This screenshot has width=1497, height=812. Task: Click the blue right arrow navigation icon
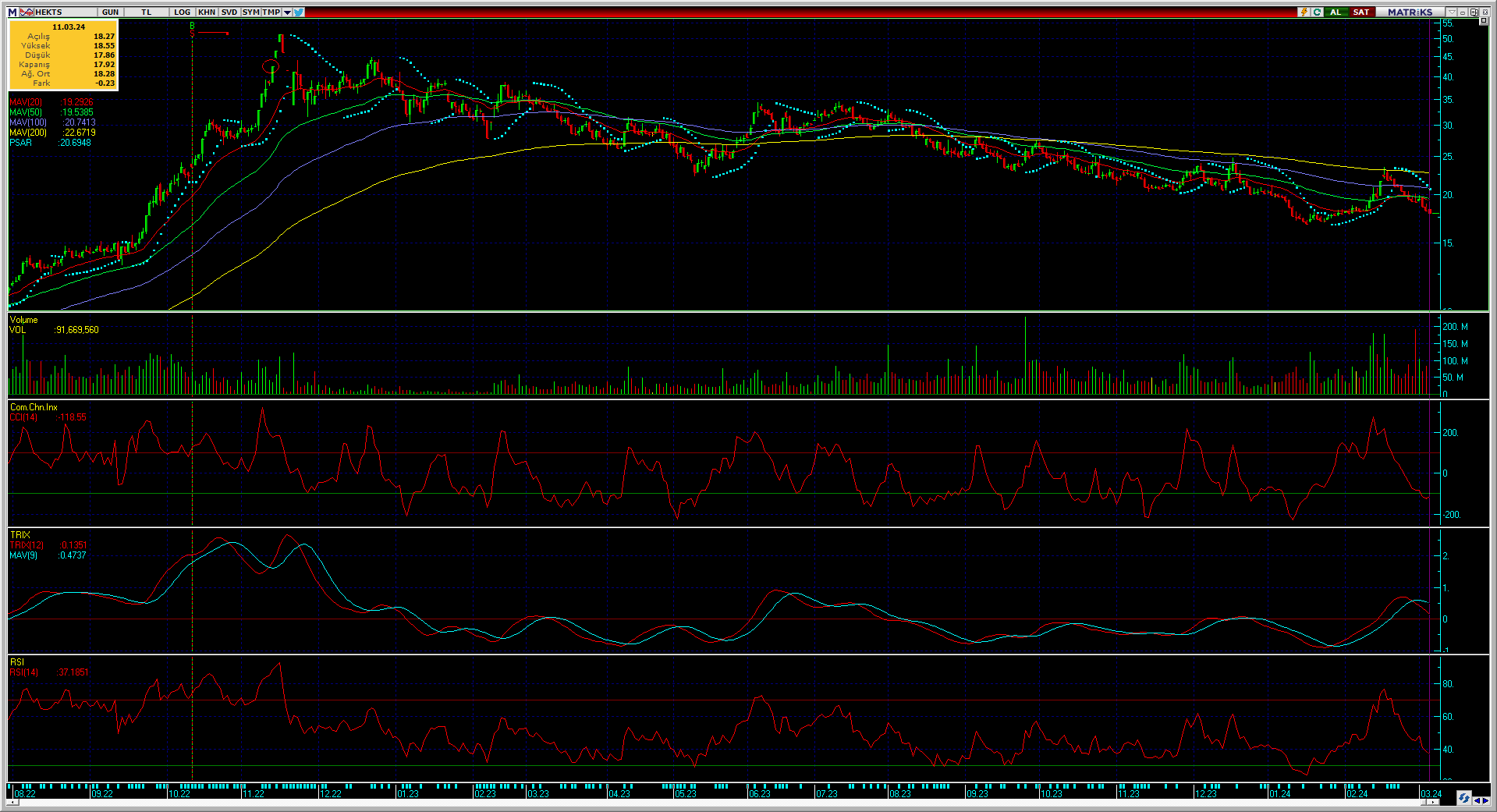1485,800
